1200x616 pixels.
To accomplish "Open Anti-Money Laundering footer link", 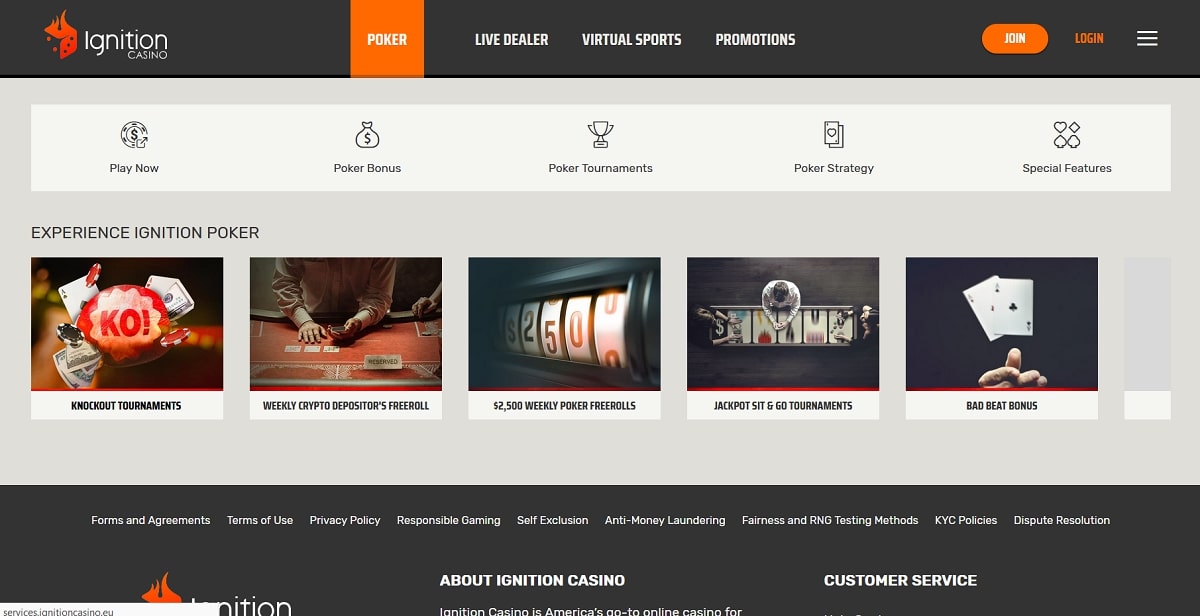I will click(665, 520).
